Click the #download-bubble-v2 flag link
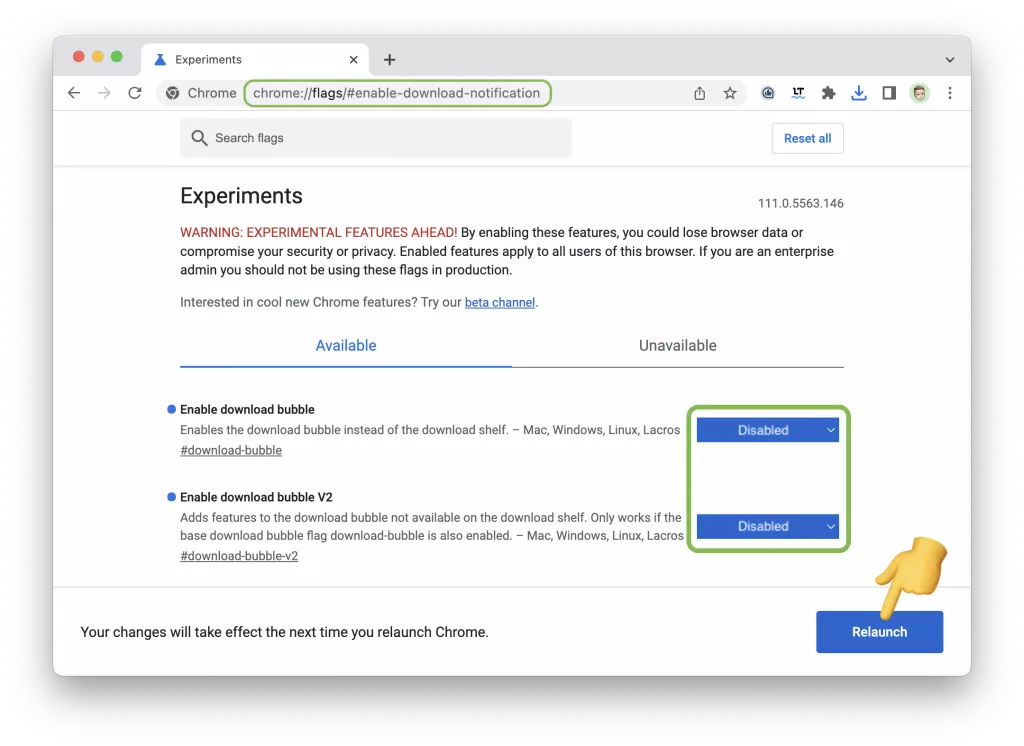This screenshot has width=1024, height=746. [x=239, y=556]
